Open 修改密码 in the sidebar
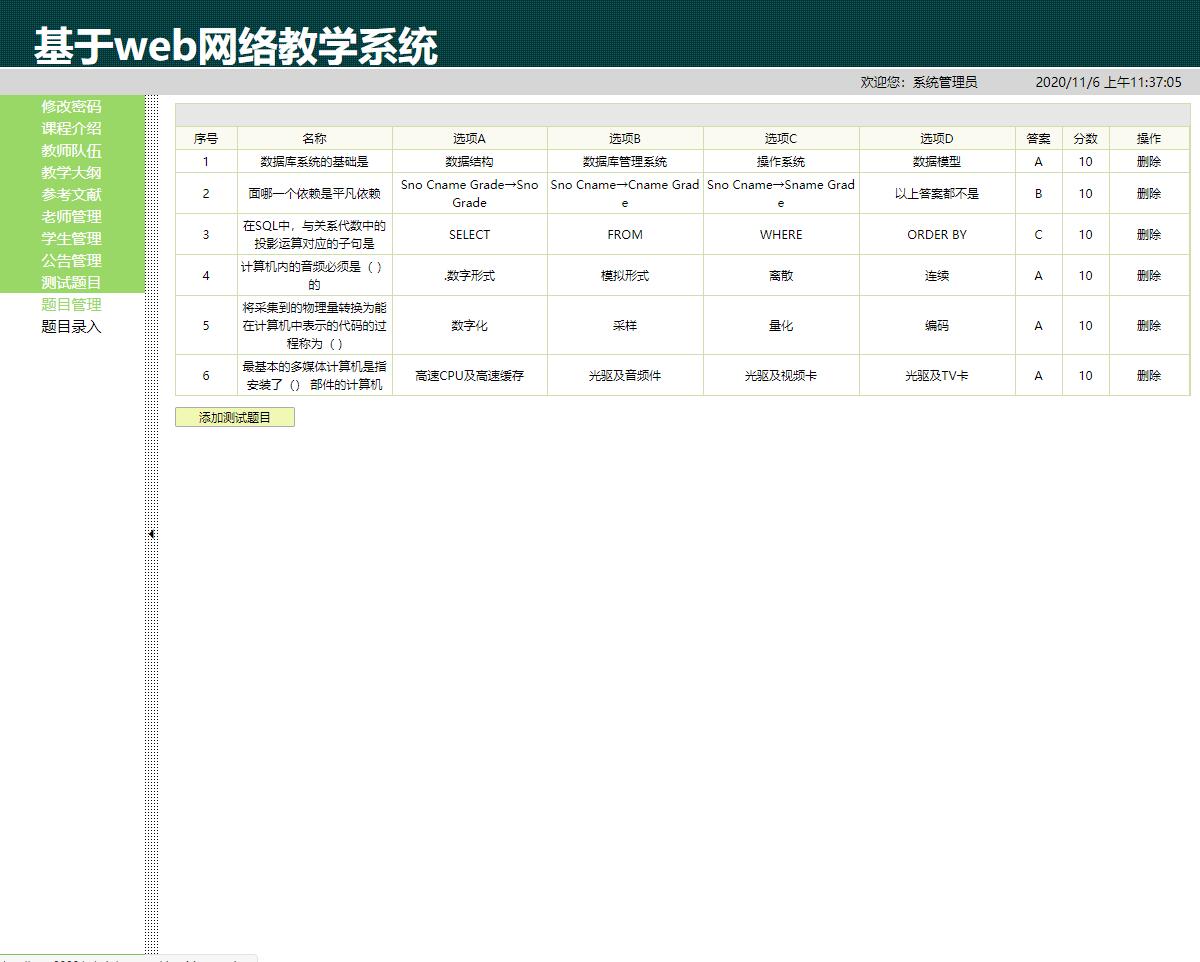Screen dimensions: 1200x962 [x=70, y=107]
